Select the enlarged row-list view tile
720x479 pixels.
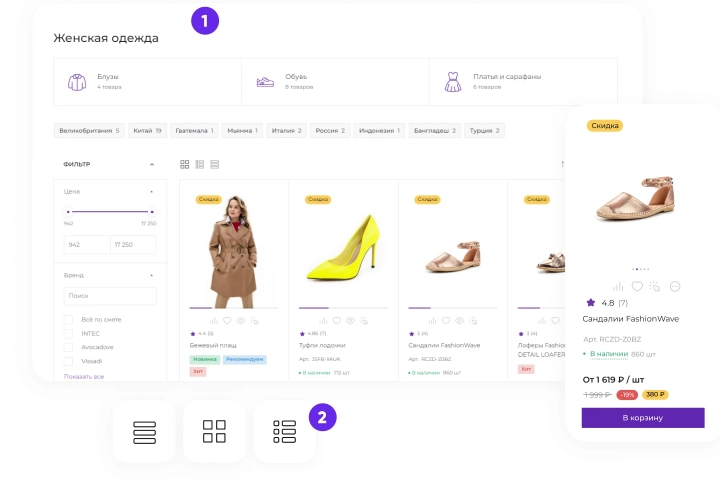144,432
